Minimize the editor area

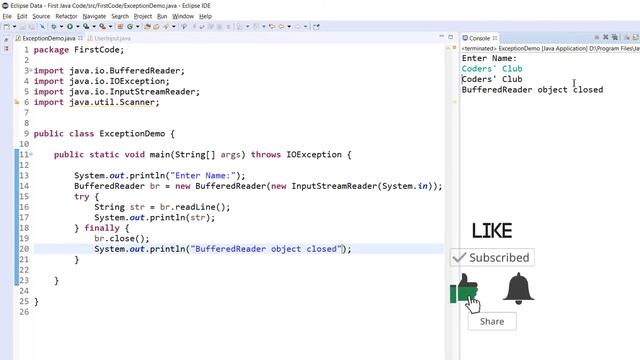point(441,37)
